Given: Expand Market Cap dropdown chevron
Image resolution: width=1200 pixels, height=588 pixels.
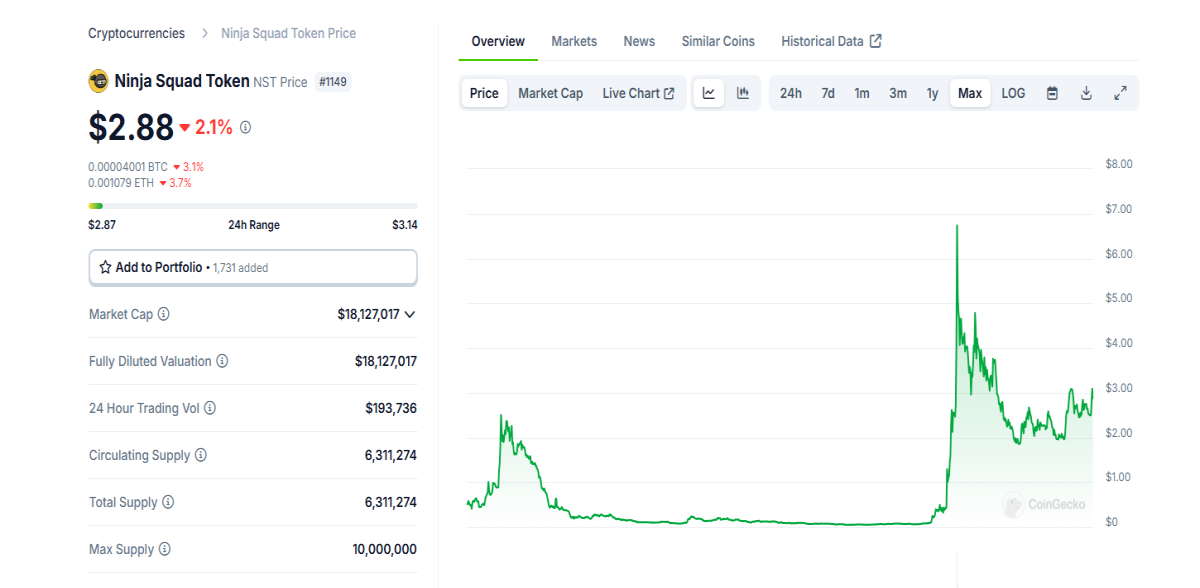Looking at the screenshot, I should (x=409, y=314).
